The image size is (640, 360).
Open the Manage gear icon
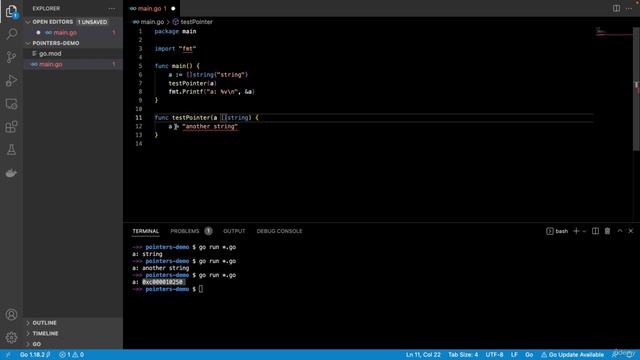coord(11,337)
